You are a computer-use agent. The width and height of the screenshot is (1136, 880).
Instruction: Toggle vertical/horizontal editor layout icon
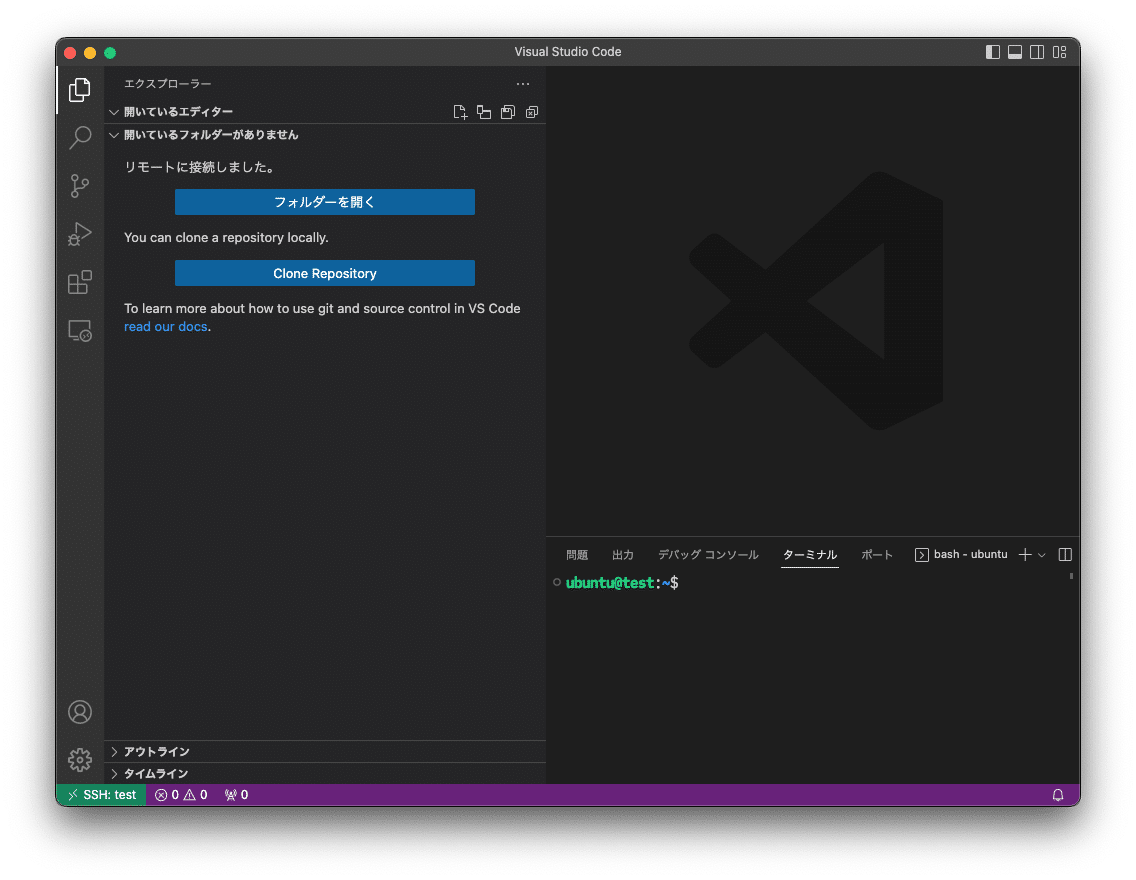pyautogui.click(x=484, y=112)
